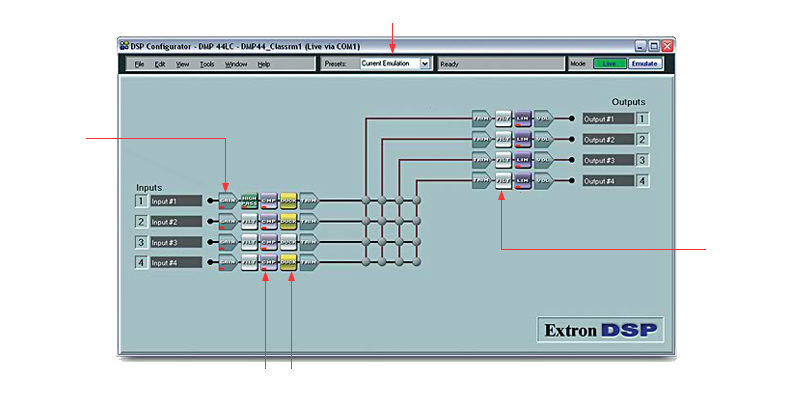The height and width of the screenshot is (400, 790).
Task: Open the GAIN block on Input #3
Action: click(227, 242)
